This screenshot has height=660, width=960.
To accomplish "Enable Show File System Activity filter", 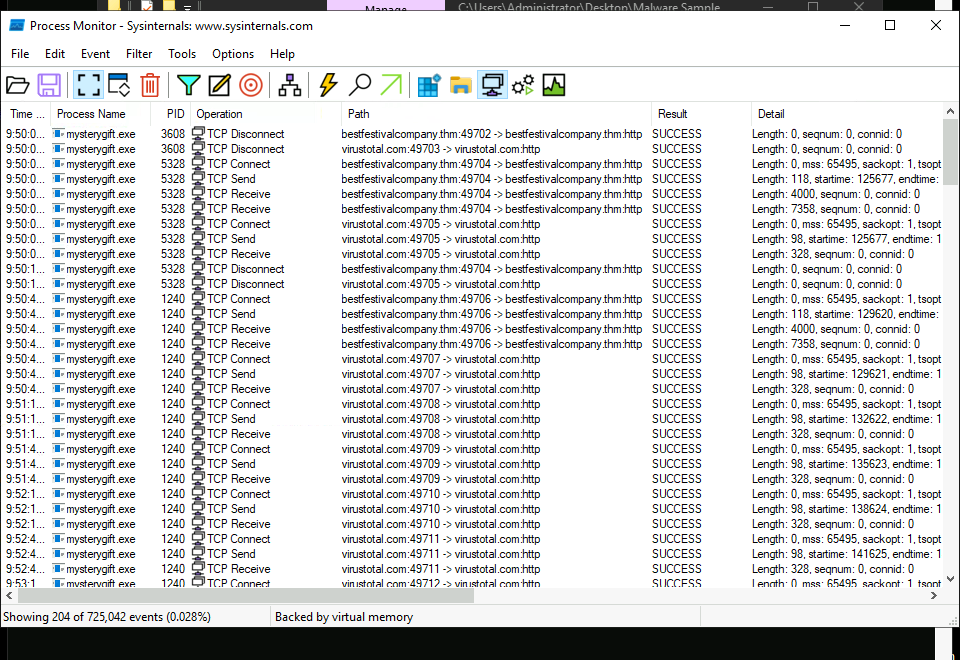I will [x=460, y=85].
